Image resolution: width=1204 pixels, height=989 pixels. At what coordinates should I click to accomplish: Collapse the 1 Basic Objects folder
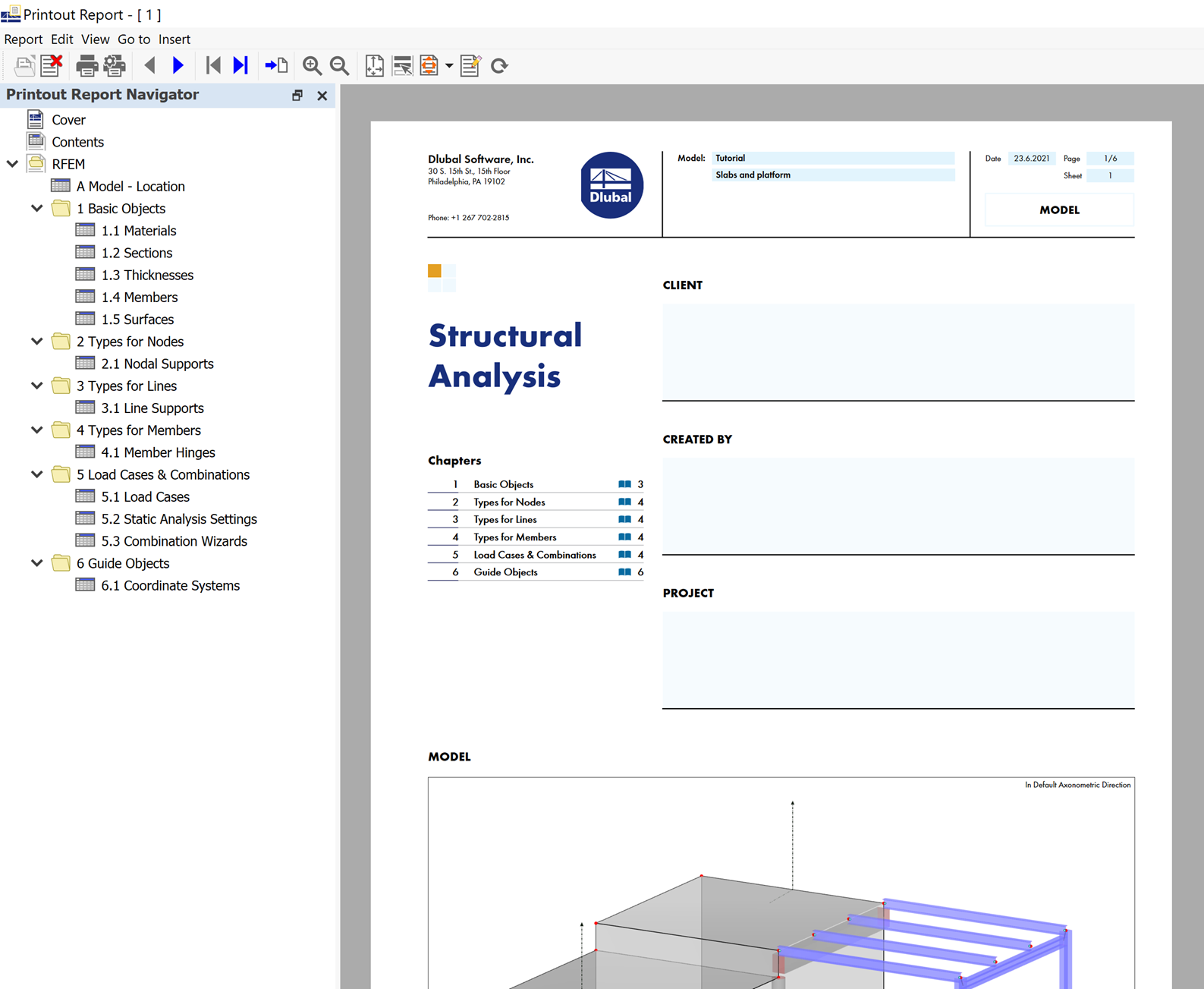(36, 208)
